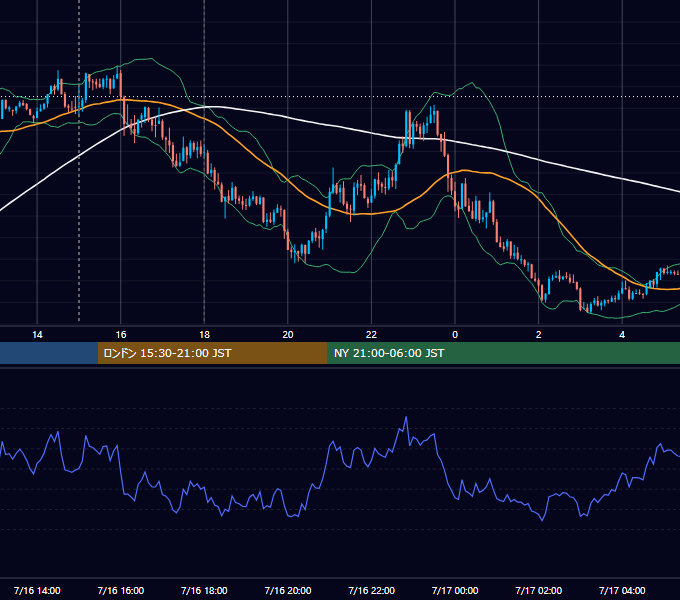
Task: Click the 22 hour label on the price axis
Action: point(371,335)
